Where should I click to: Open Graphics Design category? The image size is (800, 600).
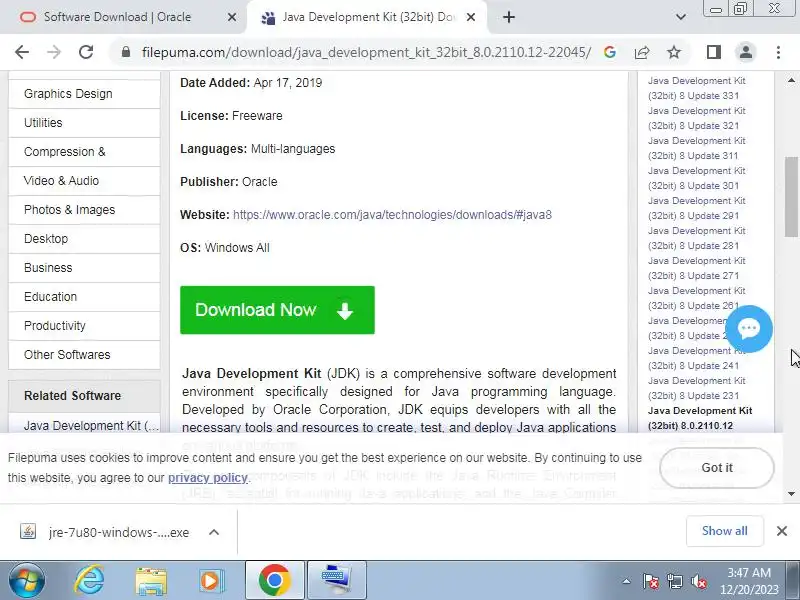84,94
